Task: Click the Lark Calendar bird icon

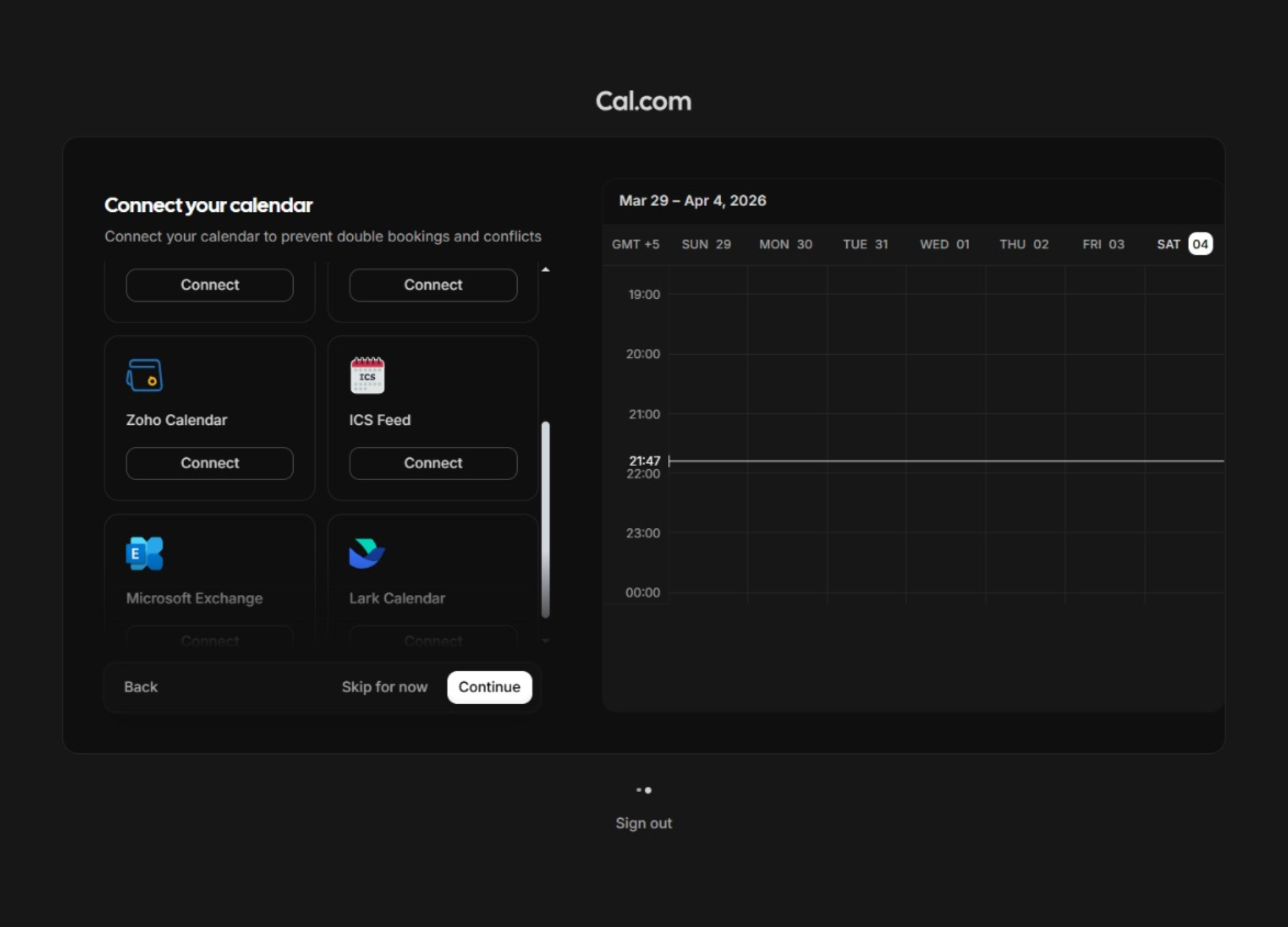Action: click(x=367, y=554)
